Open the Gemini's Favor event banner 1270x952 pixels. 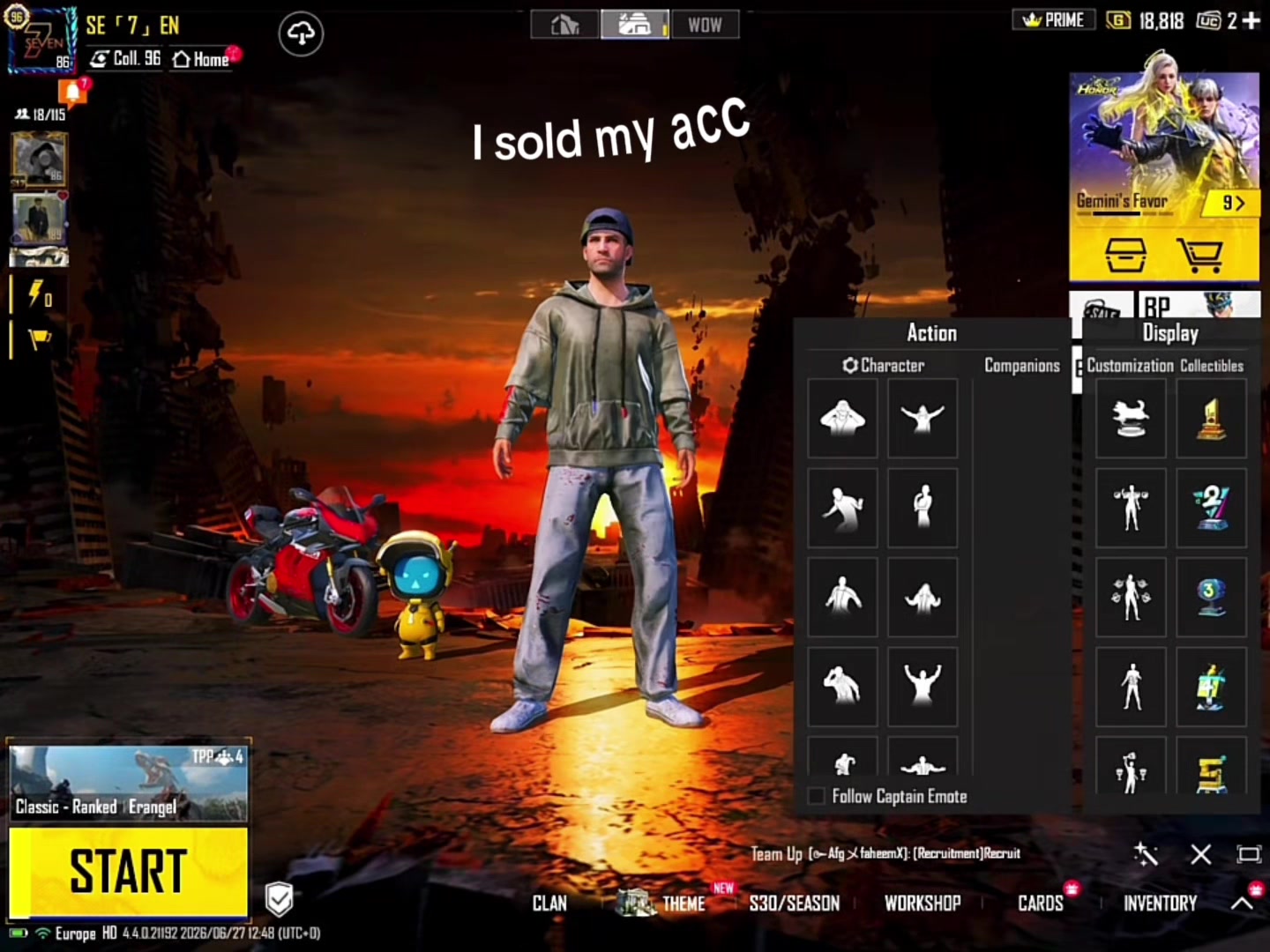[1164, 146]
